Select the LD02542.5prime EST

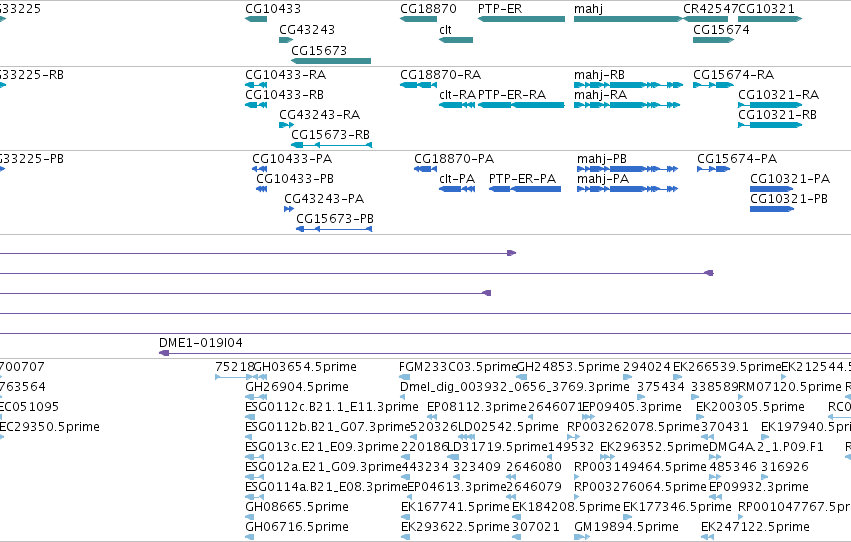pos(464,437)
